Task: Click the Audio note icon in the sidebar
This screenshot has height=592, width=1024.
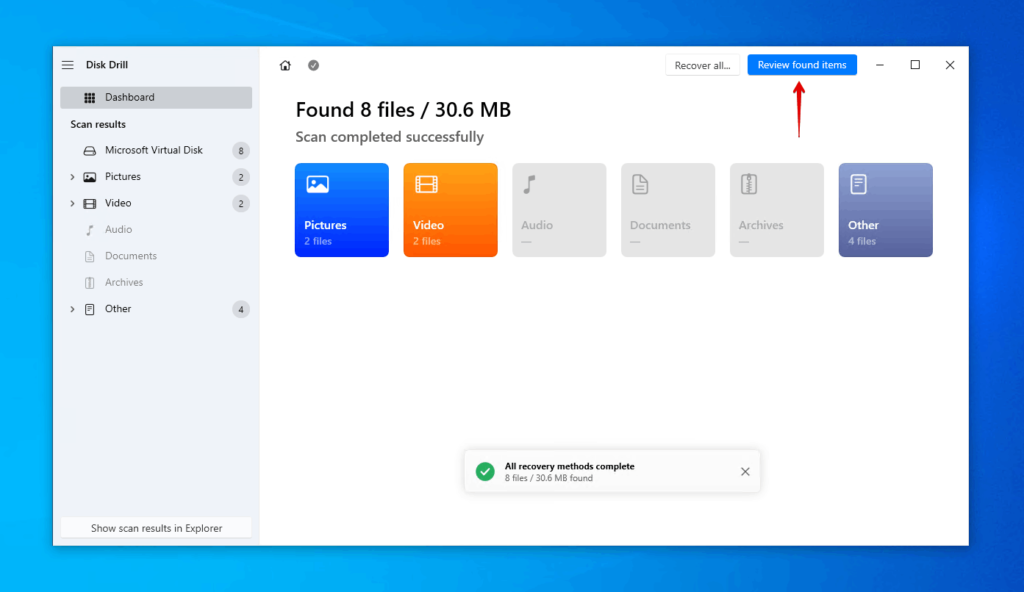Action: pos(91,229)
